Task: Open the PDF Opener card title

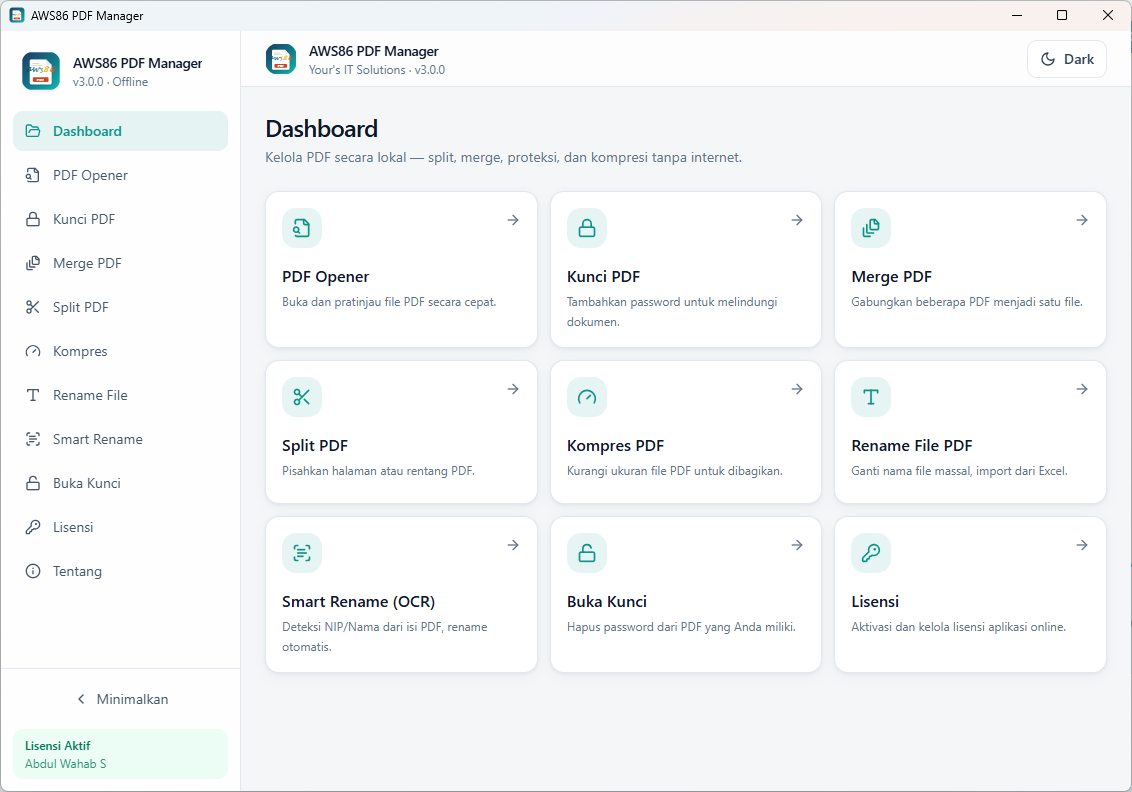Action: (x=326, y=277)
